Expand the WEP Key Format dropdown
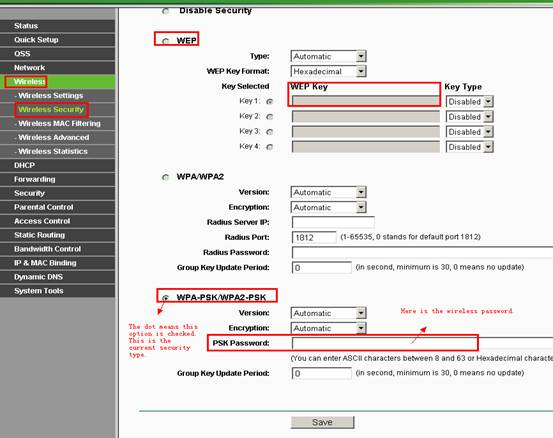Image resolution: width=553 pixels, height=438 pixels. click(328, 72)
